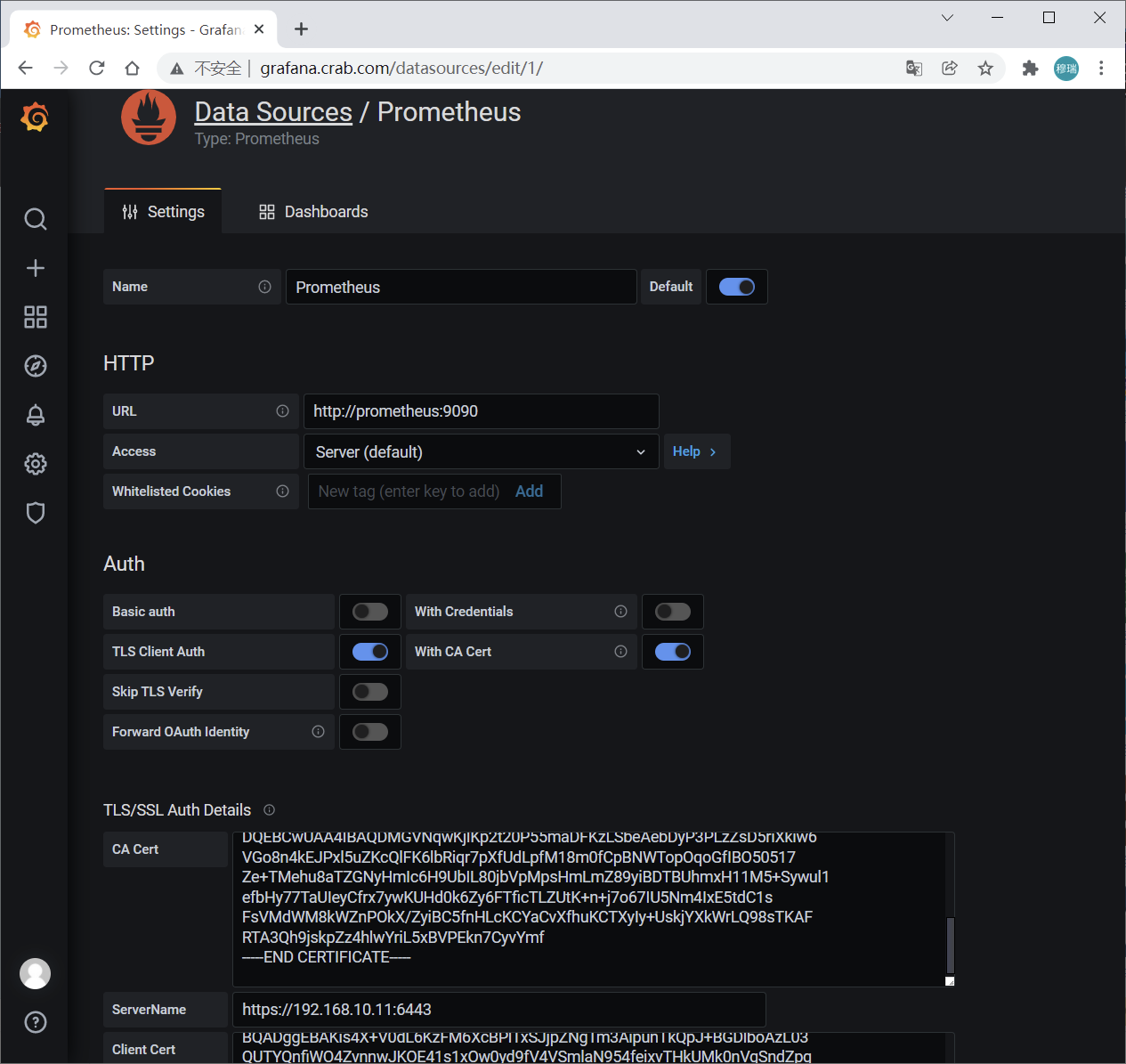The image size is (1126, 1064).
Task: Open the Dashboards grid icon in sidebar
Action: [x=36, y=317]
